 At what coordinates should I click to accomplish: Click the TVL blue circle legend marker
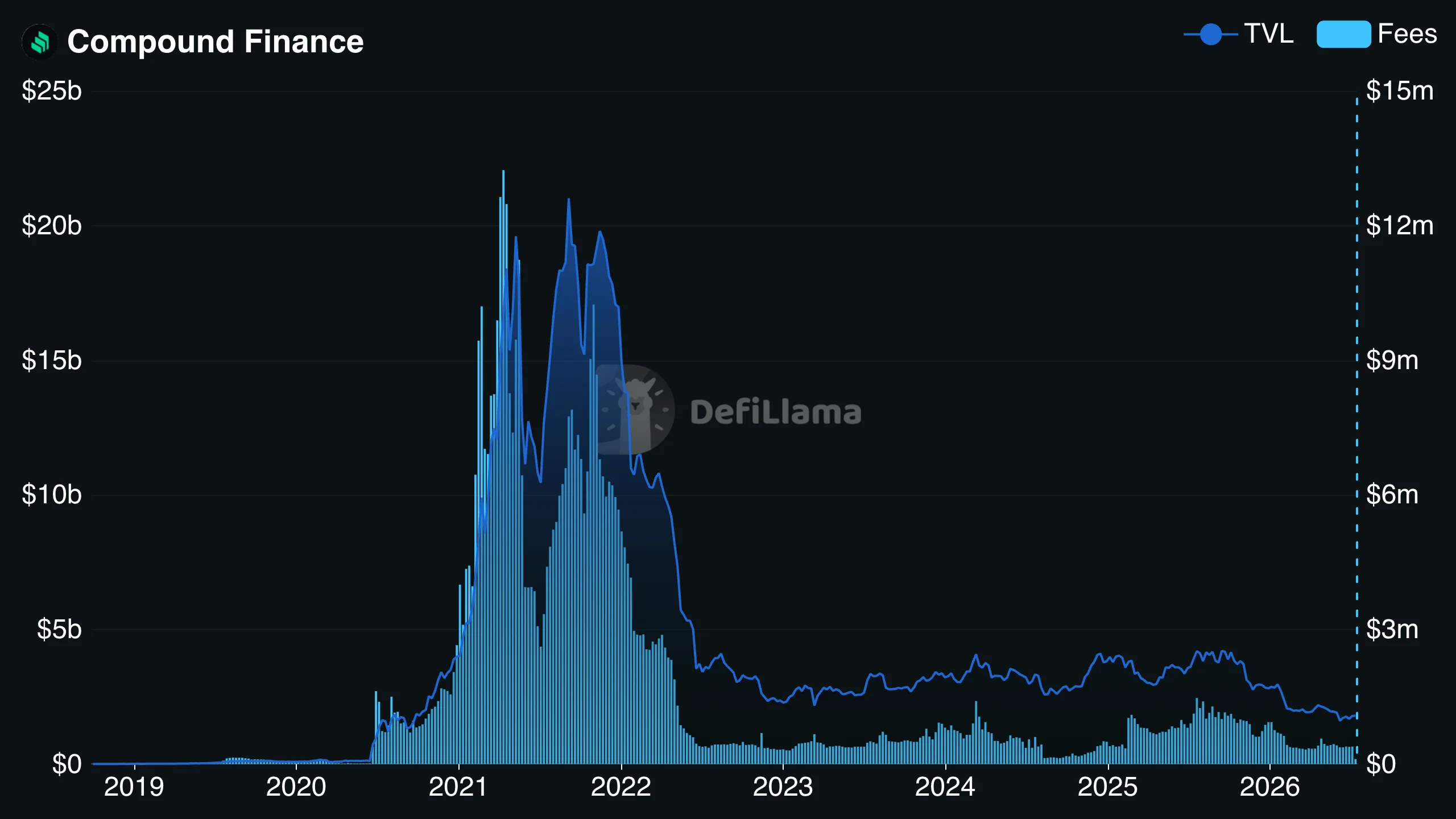[1211, 34]
